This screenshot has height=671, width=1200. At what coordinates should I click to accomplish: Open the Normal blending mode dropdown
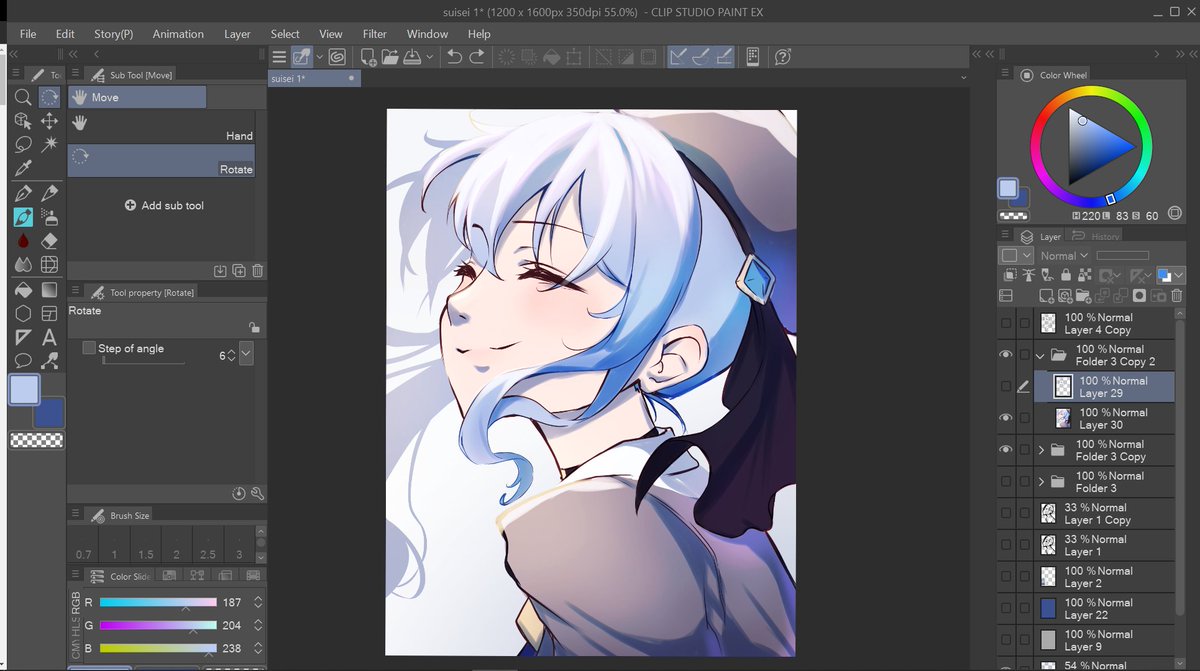click(x=1065, y=256)
